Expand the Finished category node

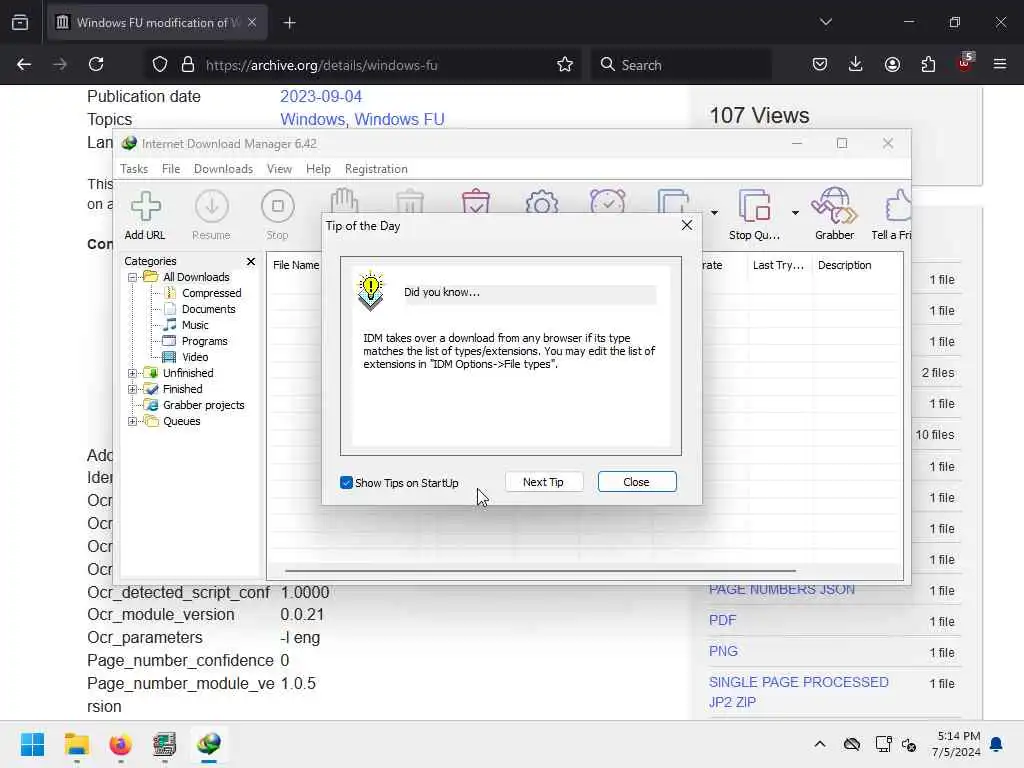(x=133, y=389)
